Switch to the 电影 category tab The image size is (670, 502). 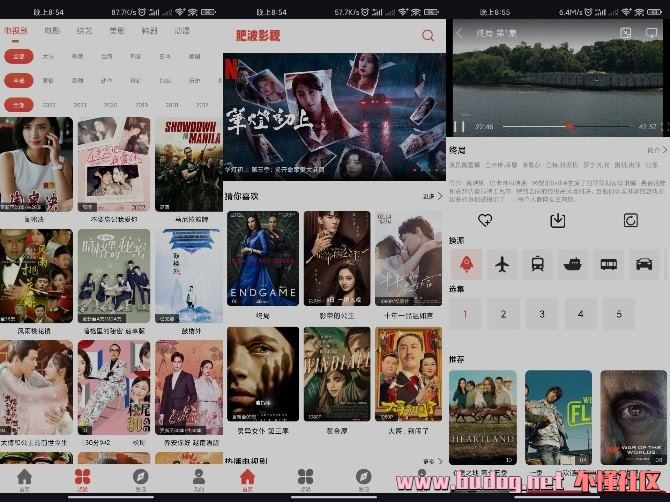(x=50, y=31)
